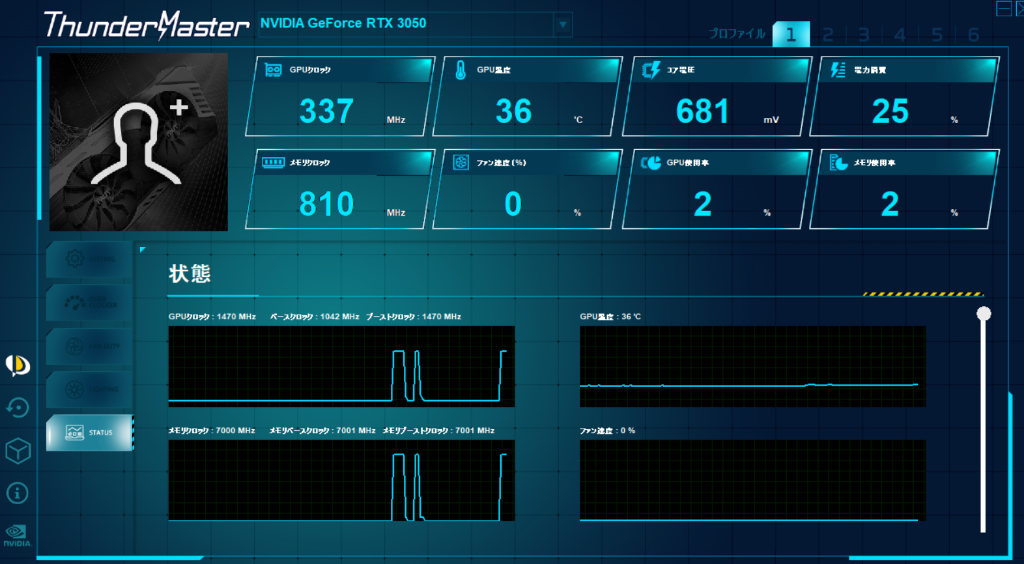The height and width of the screenshot is (564, 1024).
Task: Open the OVER CLOCKER panel tab
Action: [x=89, y=302]
